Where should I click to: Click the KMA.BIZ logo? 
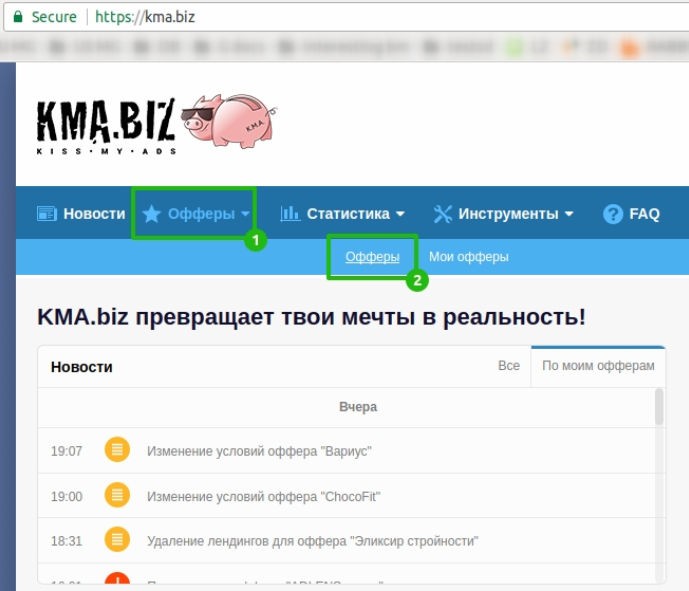tap(106, 126)
